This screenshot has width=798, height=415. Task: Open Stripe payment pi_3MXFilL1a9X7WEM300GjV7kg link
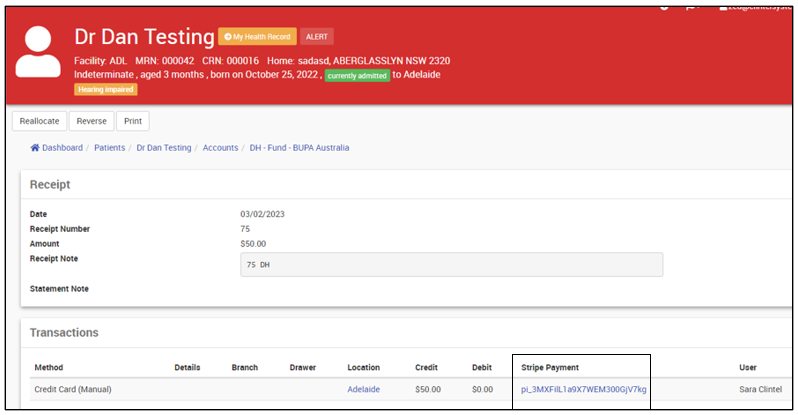pos(584,389)
